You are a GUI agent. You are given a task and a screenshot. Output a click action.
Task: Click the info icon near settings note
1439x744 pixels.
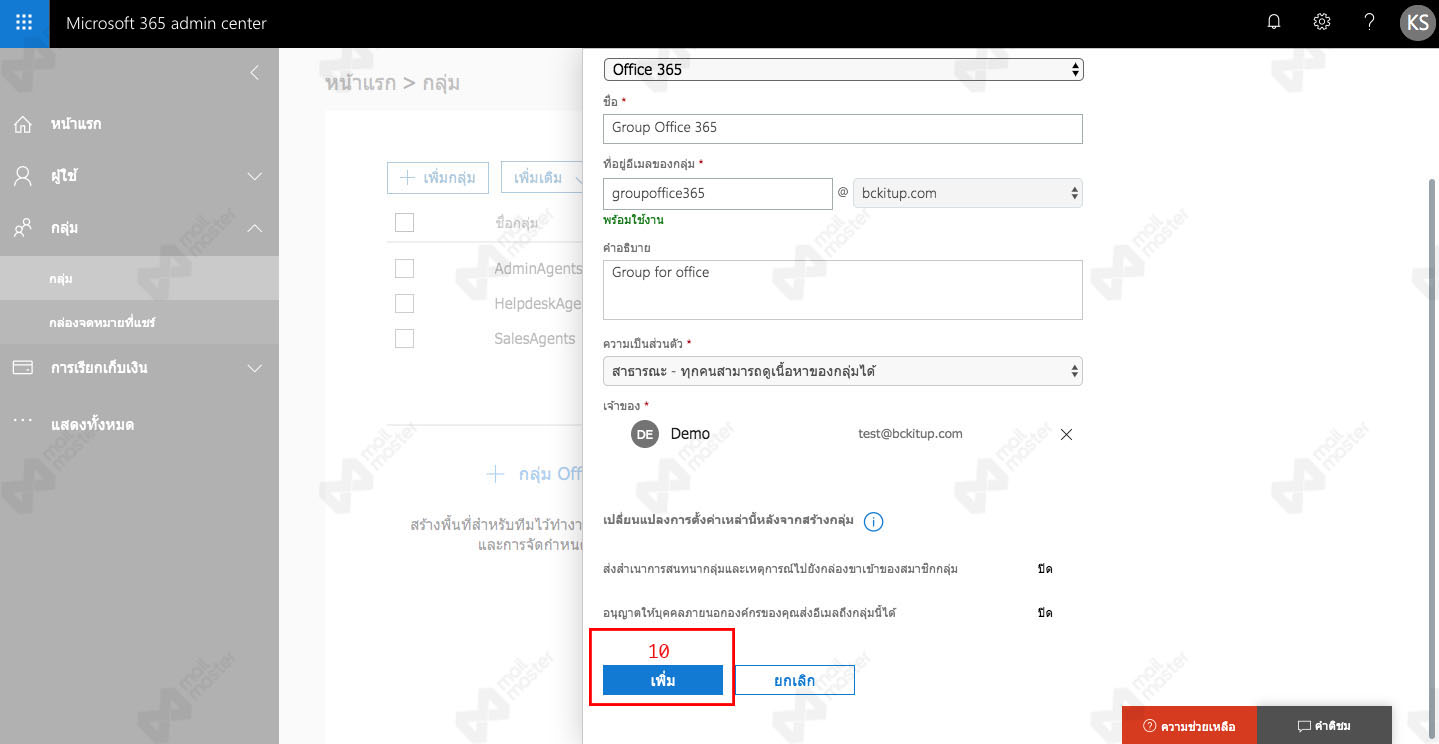[873, 522]
